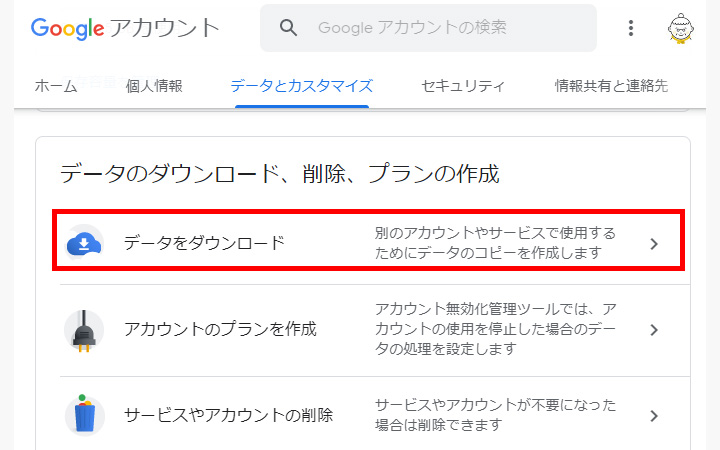Click the 別のアカウントやサービスで使用する description text
This screenshot has height=450, width=720.
tap(495, 243)
